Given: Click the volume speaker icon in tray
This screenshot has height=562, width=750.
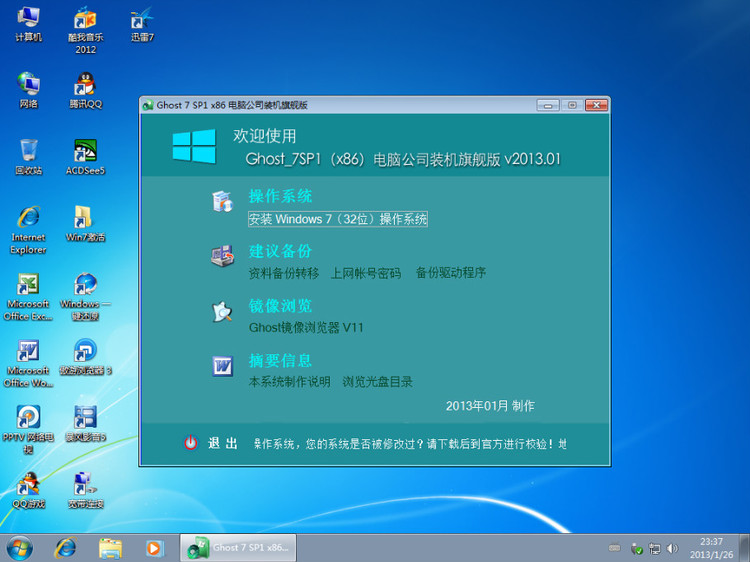Looking at the screenshot, I should tap(673, 548).
